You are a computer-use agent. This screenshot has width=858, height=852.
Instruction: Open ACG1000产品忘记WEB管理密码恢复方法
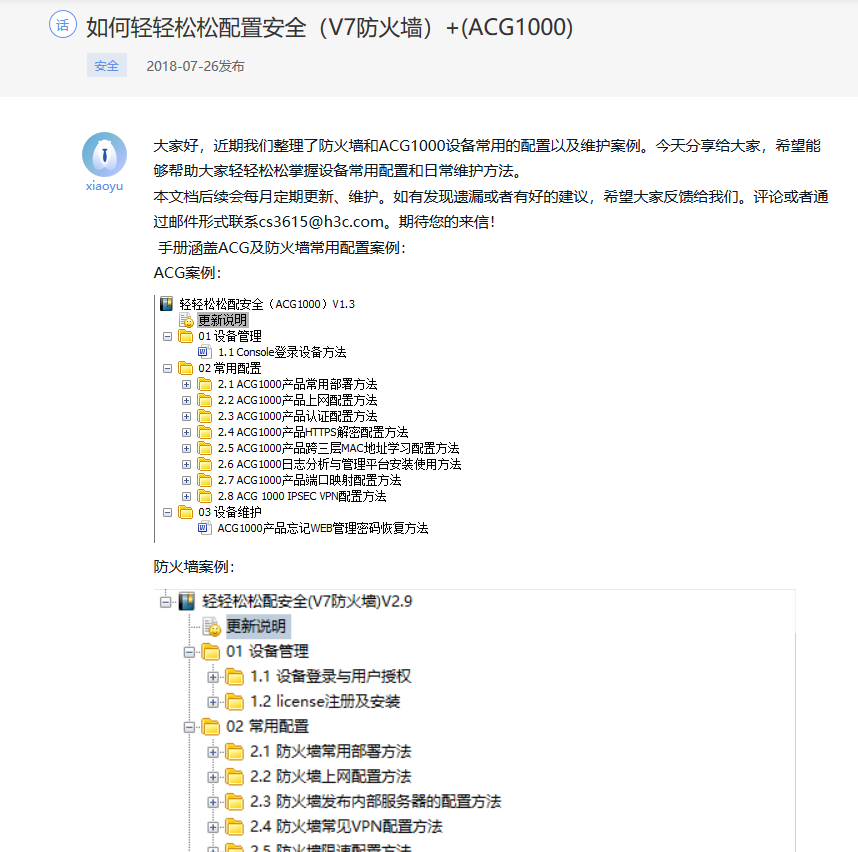pyautogui.click(x=323, y=528)
